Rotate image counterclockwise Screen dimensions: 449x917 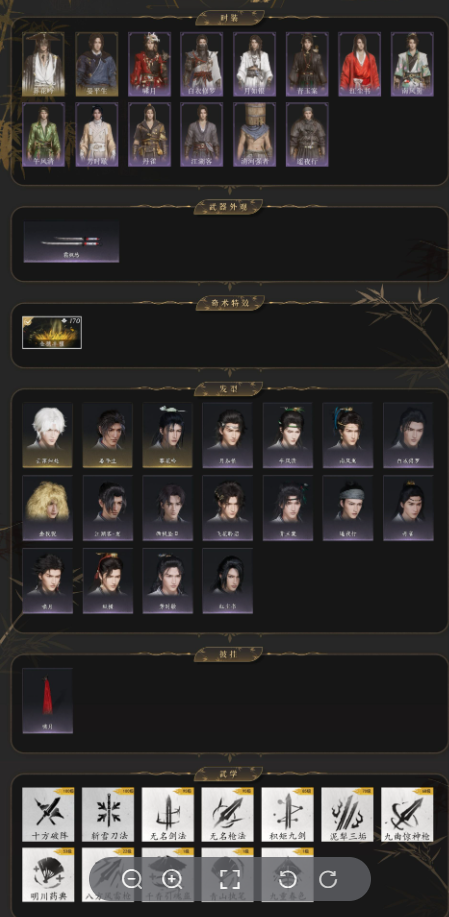pos(287,878)
